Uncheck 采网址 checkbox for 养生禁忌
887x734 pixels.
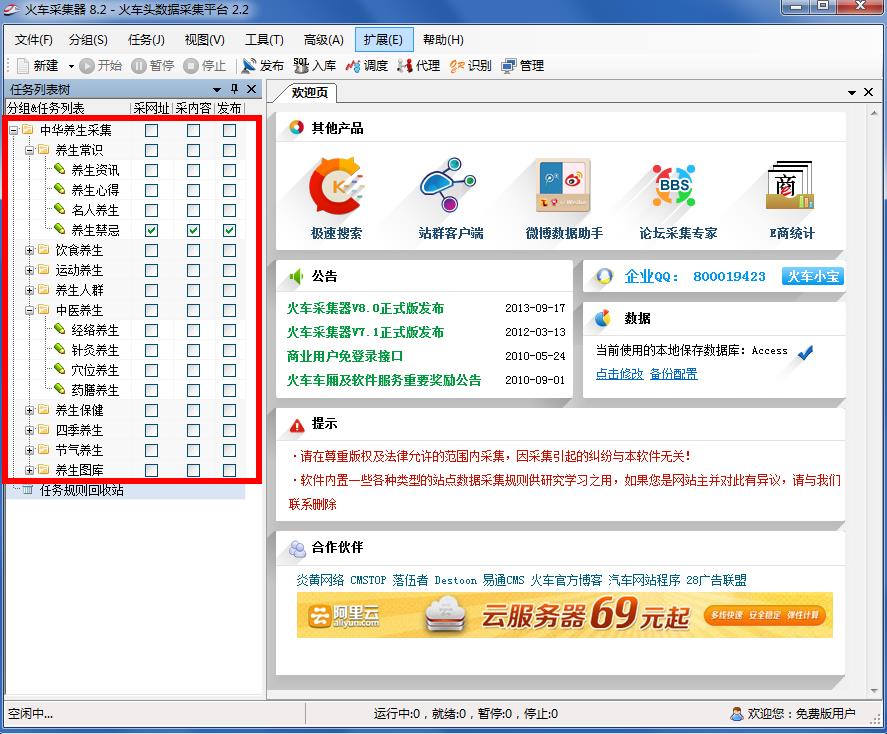[x=151, y=230]
